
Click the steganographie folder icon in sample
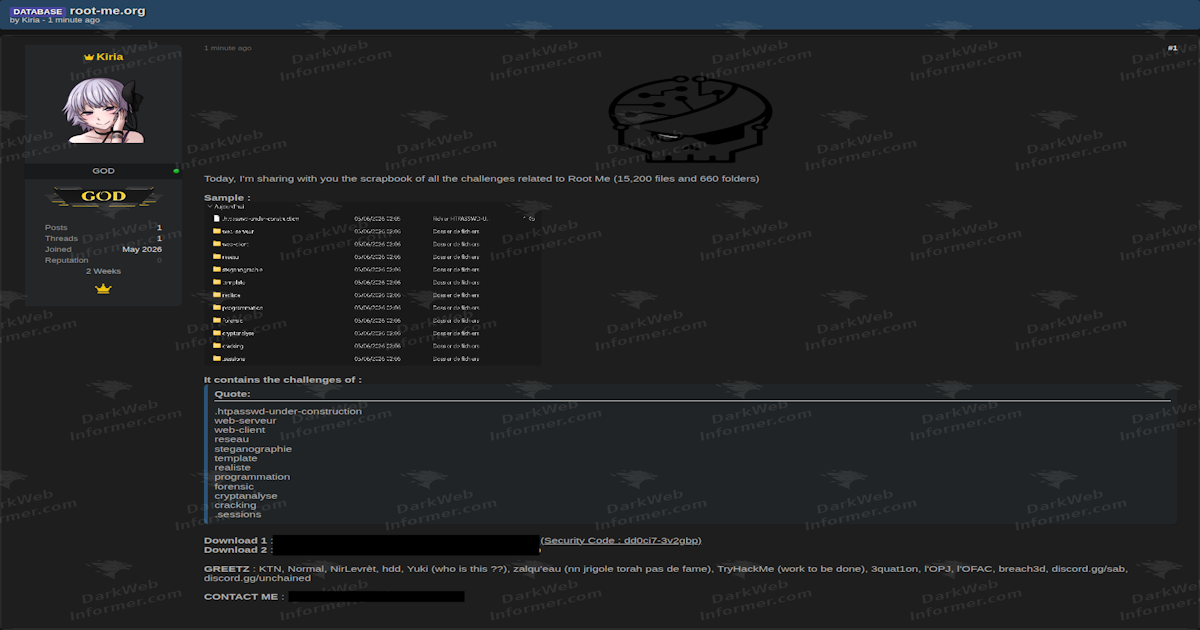(x=216, y=269)
